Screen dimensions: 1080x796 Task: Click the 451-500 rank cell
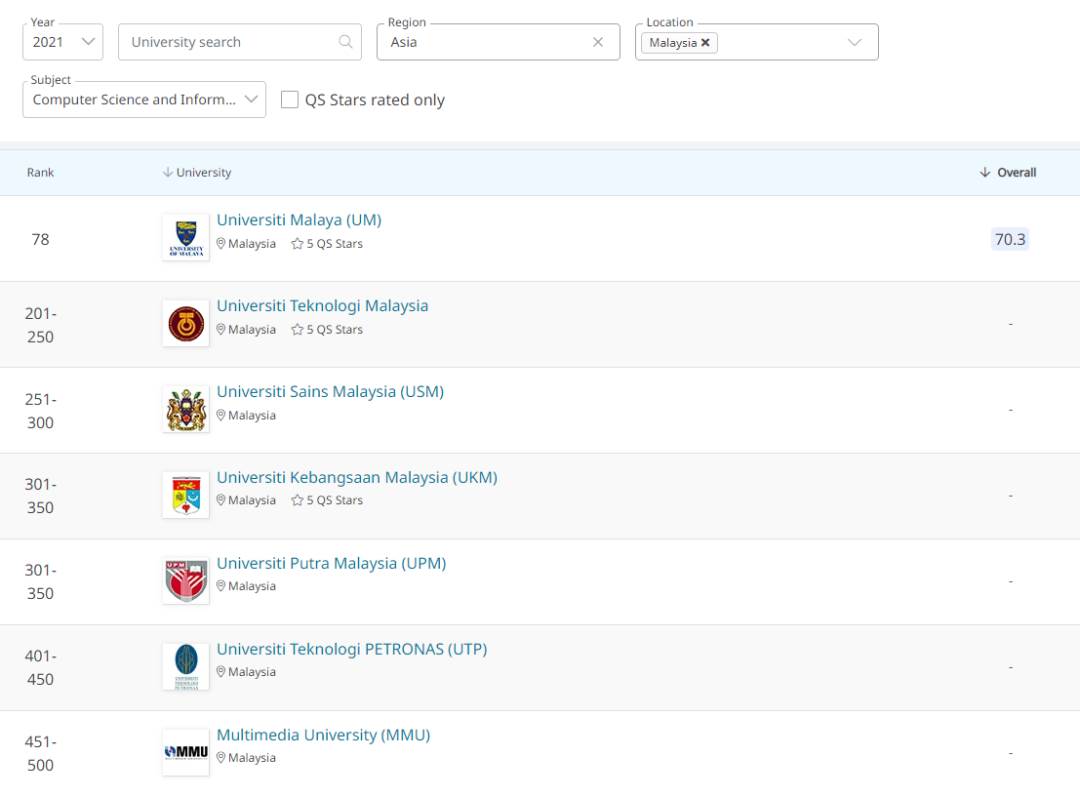click(41, 753)
